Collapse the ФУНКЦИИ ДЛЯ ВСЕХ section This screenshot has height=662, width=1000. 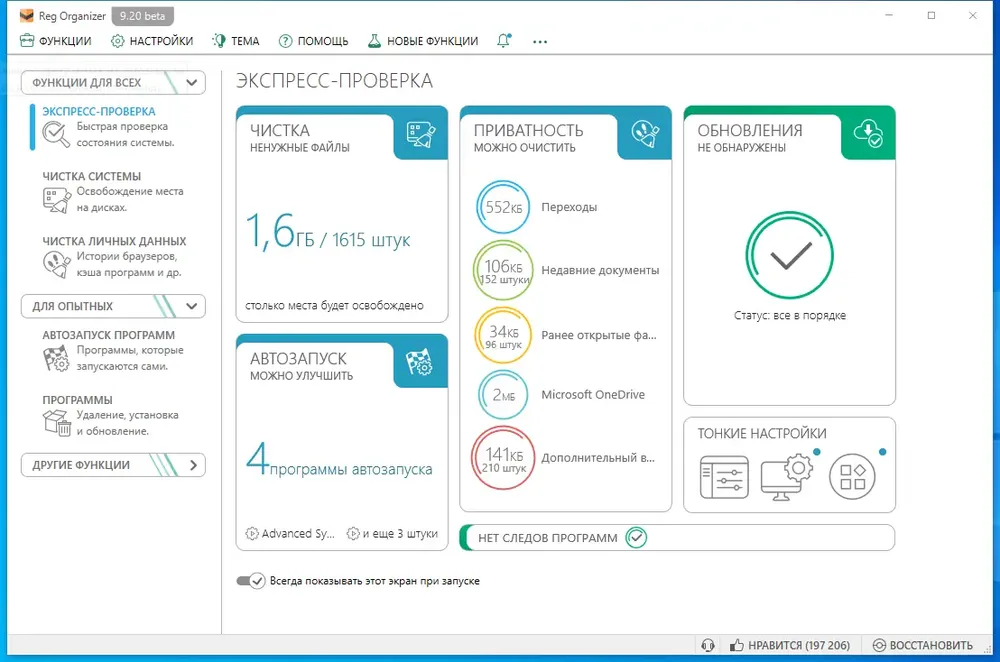click(114, 83)
